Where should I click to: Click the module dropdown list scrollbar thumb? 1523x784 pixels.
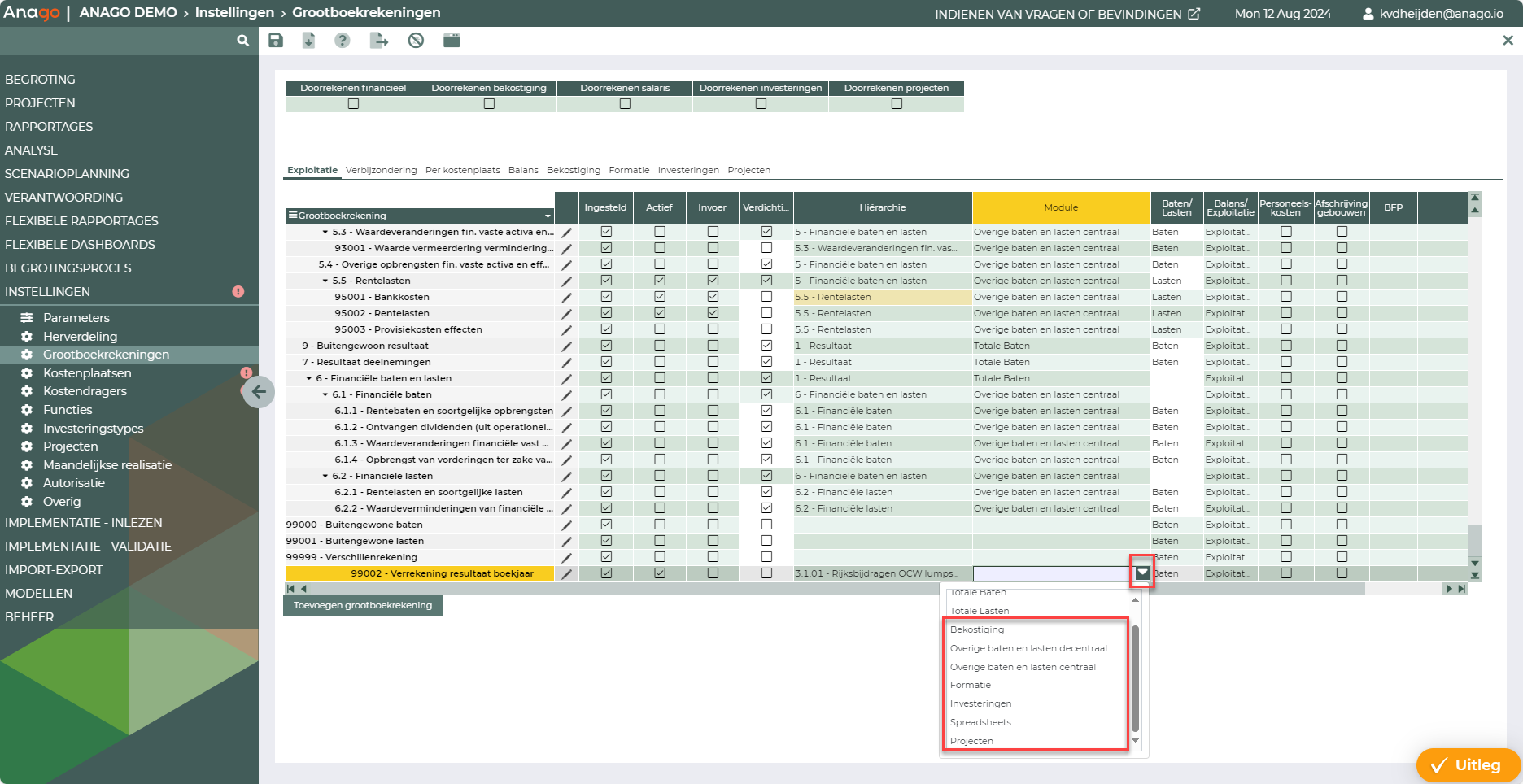(1135, 678)
